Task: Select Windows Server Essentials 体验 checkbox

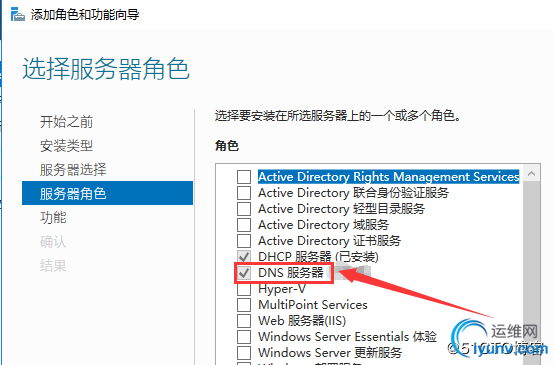Action: tap(244, 336)
